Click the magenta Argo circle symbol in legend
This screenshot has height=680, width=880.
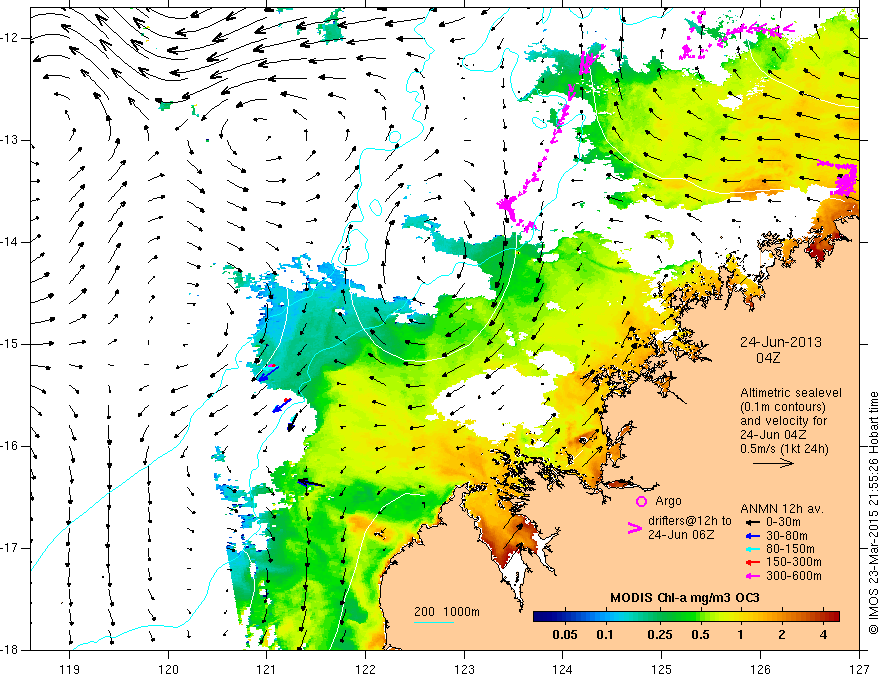(x=641, y=501)
